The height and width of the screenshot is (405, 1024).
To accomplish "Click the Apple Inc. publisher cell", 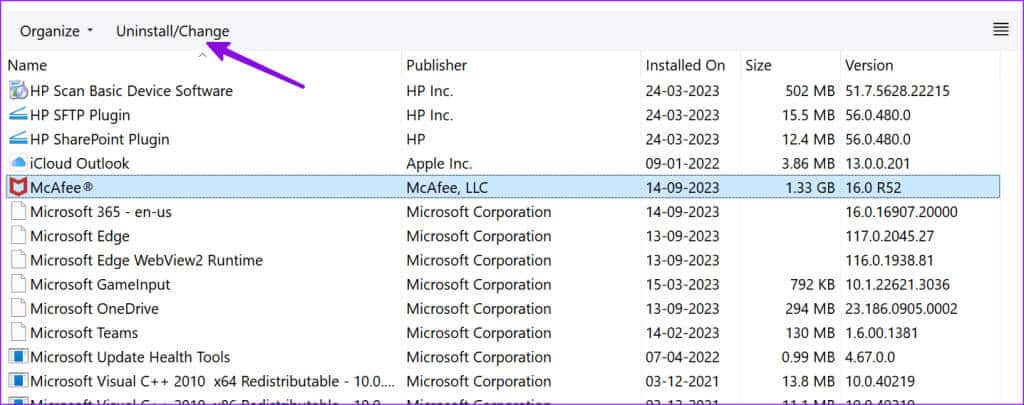I will click(439, 163).
